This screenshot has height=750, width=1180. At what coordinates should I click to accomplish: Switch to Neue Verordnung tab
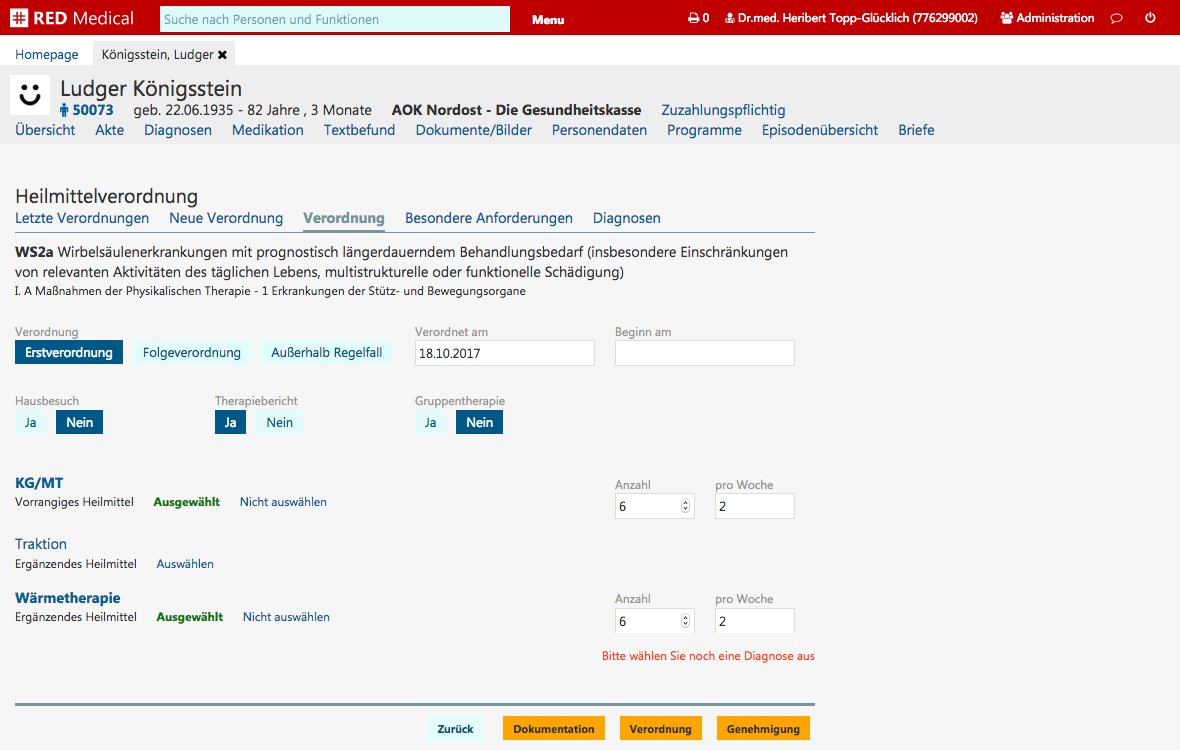coord(226,218)
